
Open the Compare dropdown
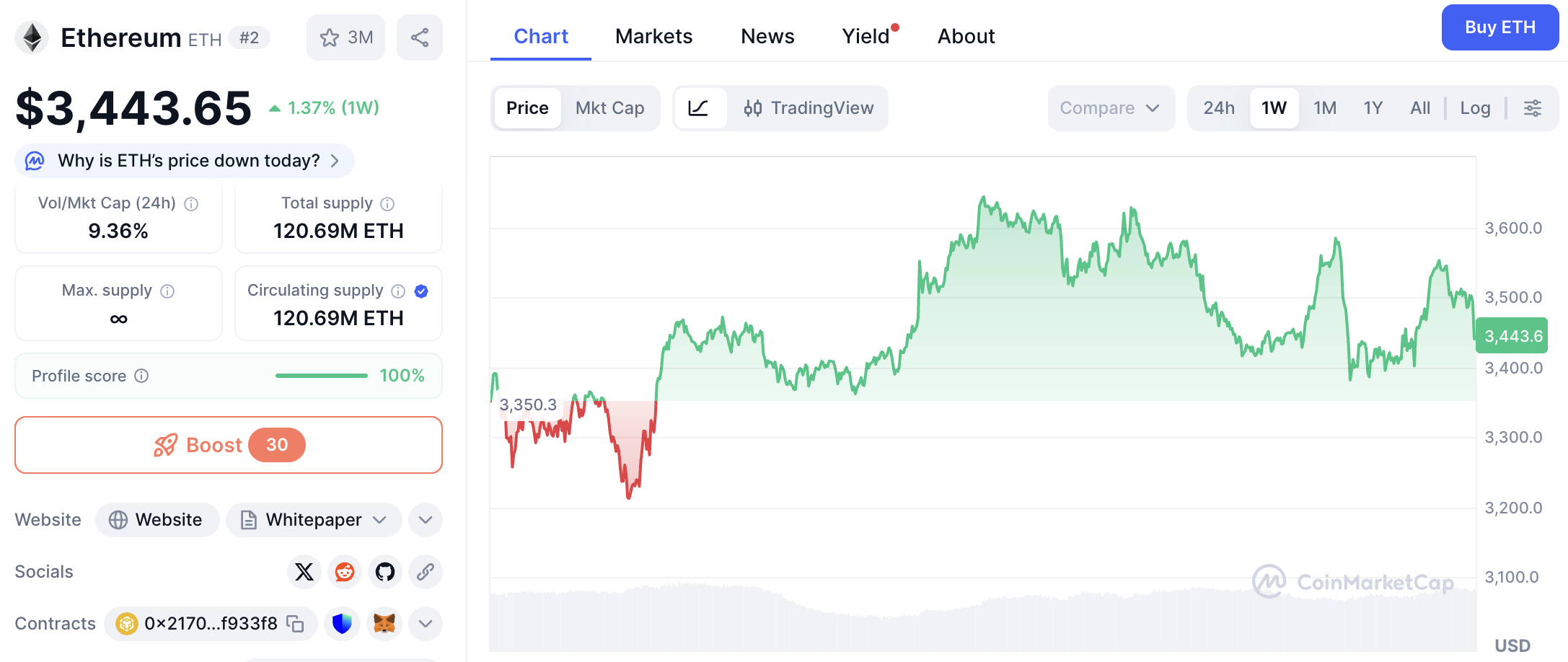tap(1111, 108)
